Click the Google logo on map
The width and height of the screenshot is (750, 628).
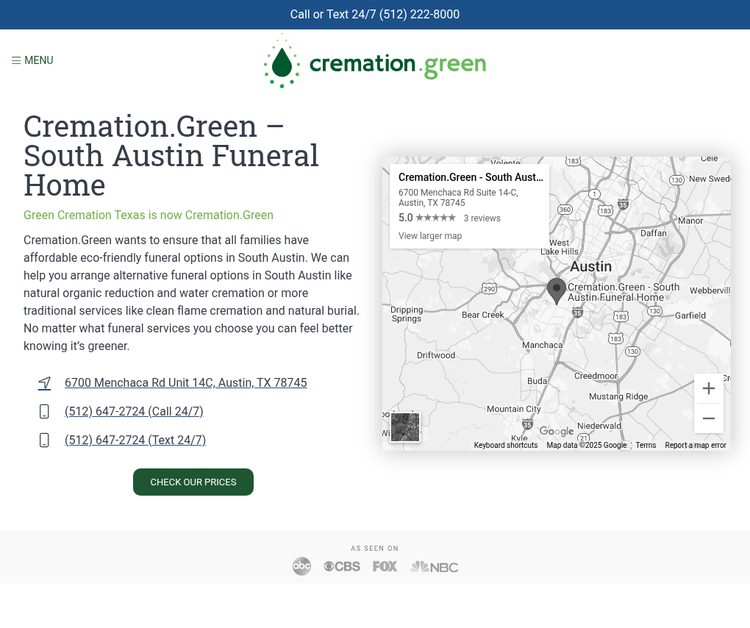point(556,432)
